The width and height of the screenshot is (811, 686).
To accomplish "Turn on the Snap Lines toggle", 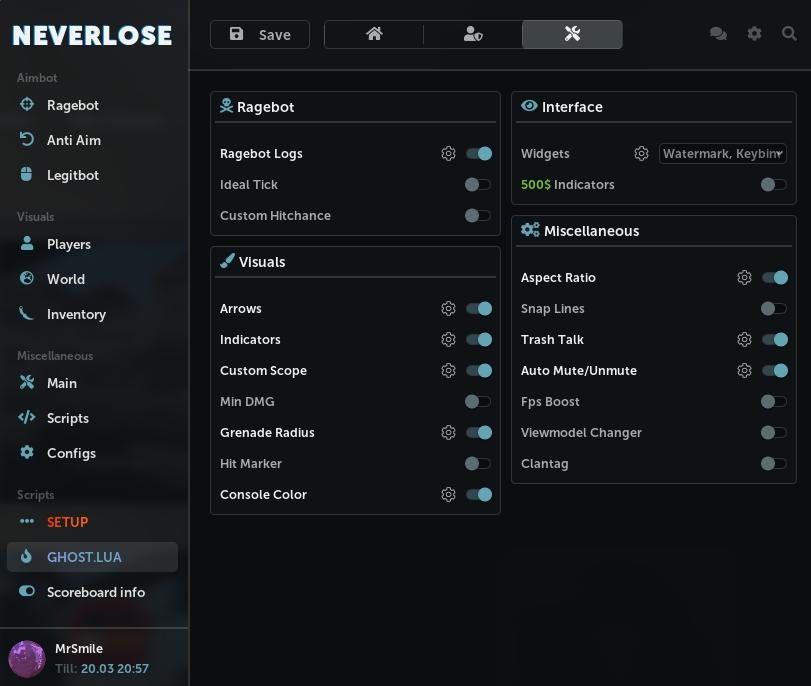I will 773,308.
